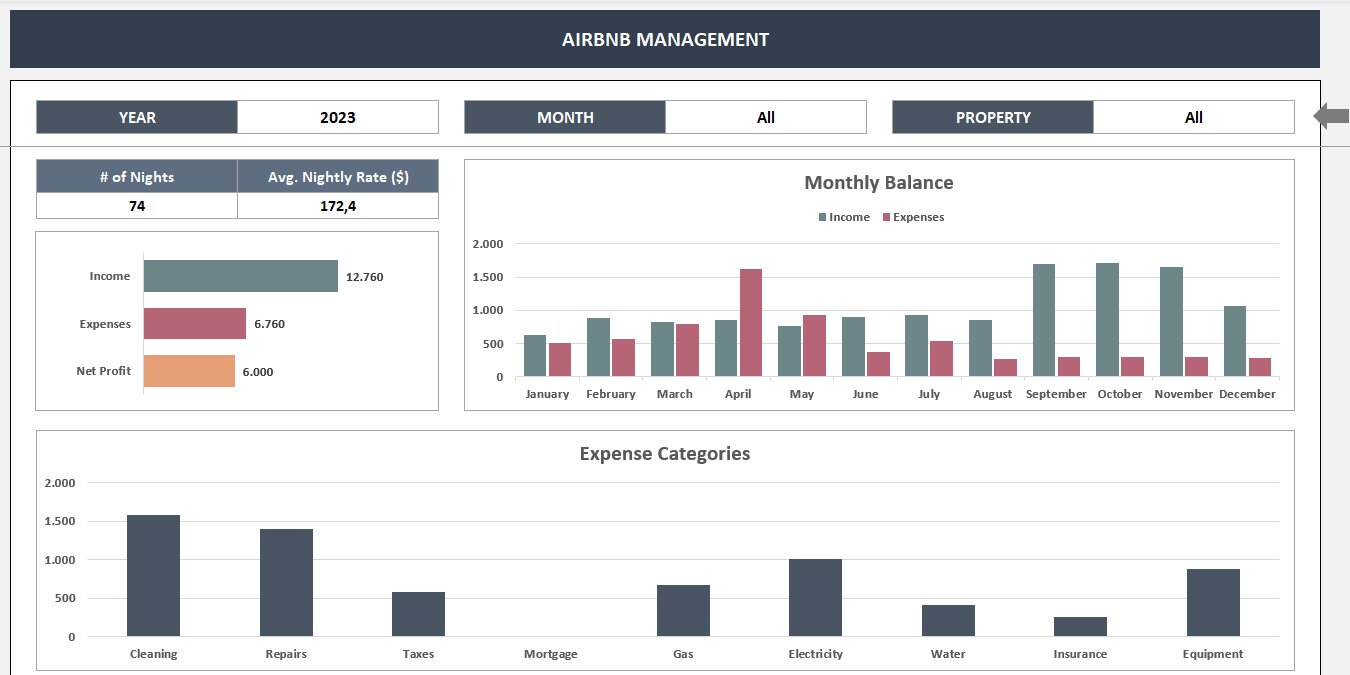Select the Water expense bar
The width and height of the screenshot is (1350, 675).
coord(948,621)
